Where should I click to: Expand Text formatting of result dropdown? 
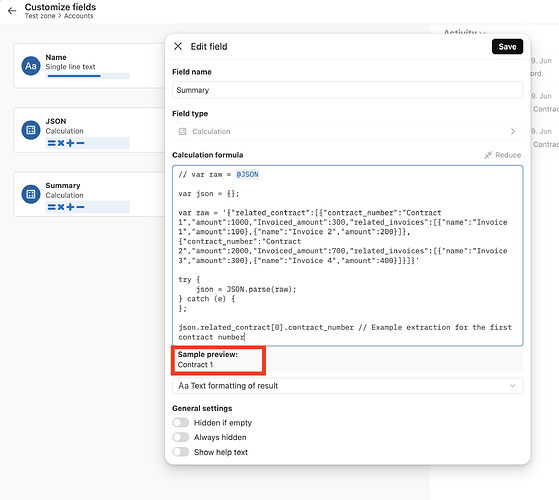(x=348, y=386)
